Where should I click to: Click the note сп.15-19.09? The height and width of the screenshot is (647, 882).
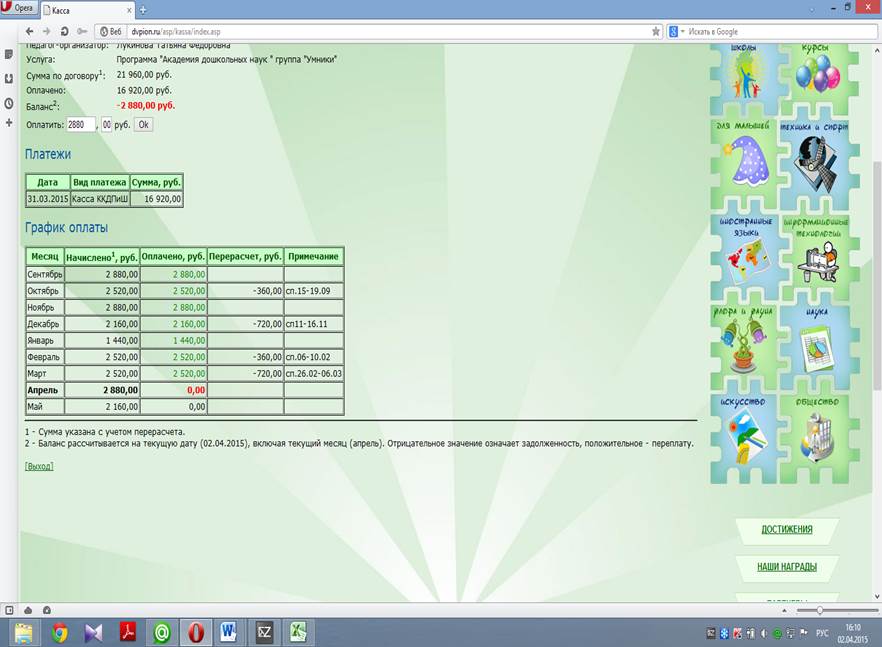(x=308, y=291)
